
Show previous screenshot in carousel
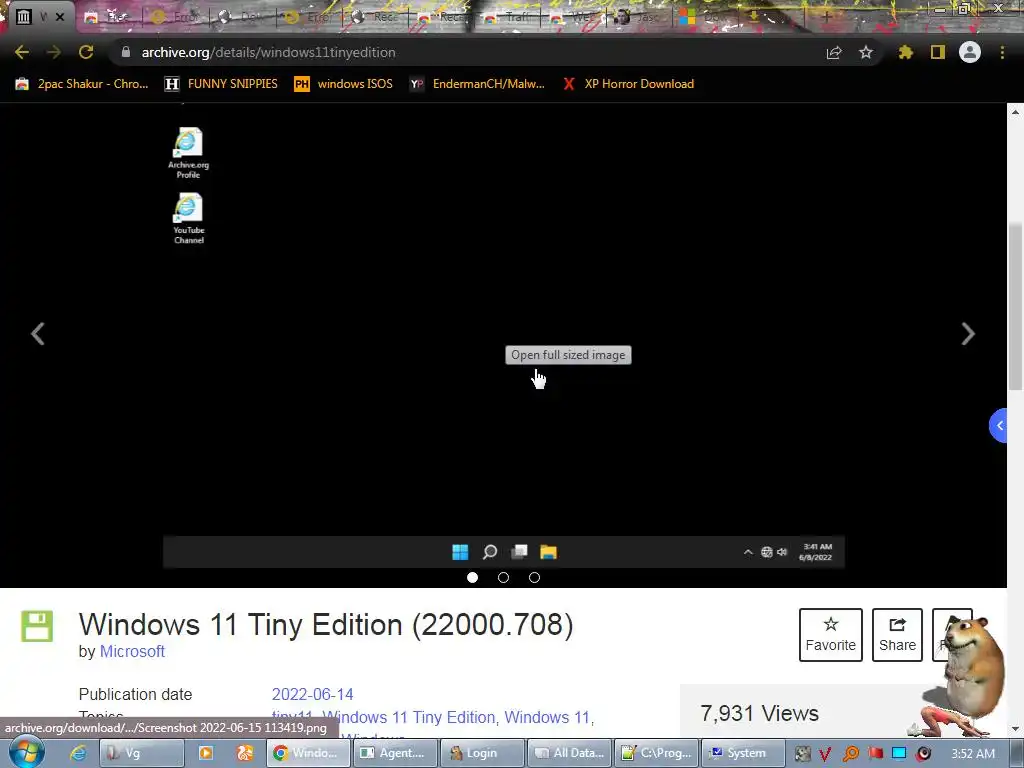pyautogui.click(x=38, y=334)
